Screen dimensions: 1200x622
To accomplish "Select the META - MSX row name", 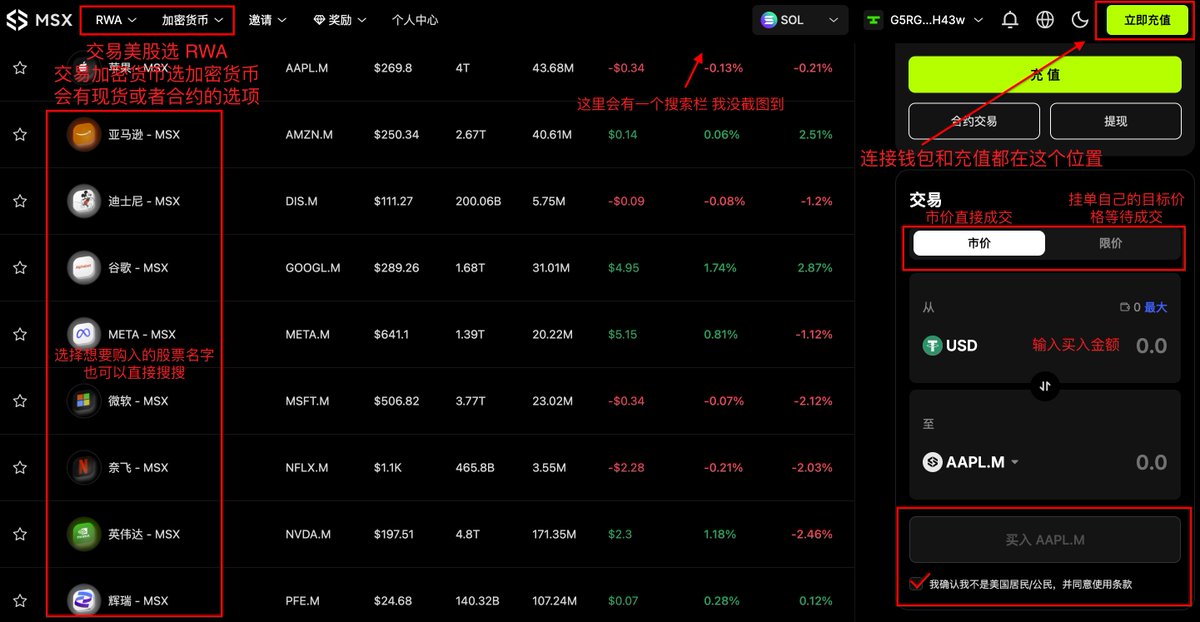I will click(142, 334).
